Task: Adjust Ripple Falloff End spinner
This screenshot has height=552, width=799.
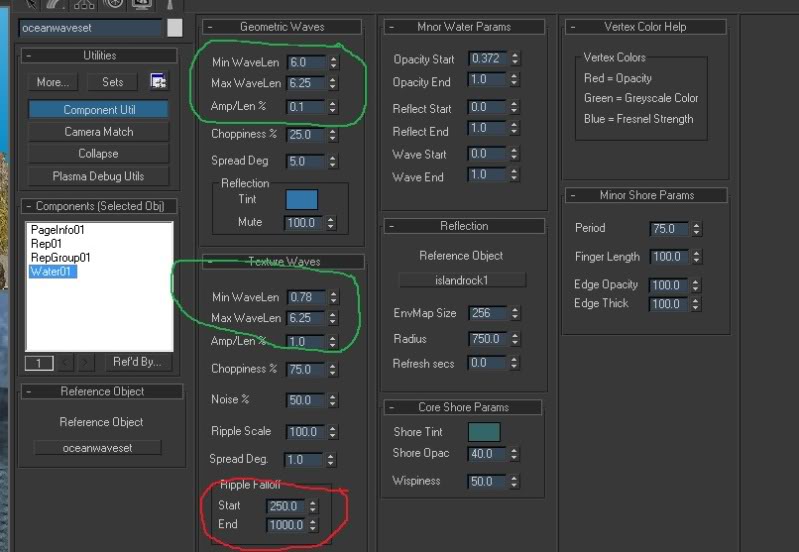Action: pos(313,525)
